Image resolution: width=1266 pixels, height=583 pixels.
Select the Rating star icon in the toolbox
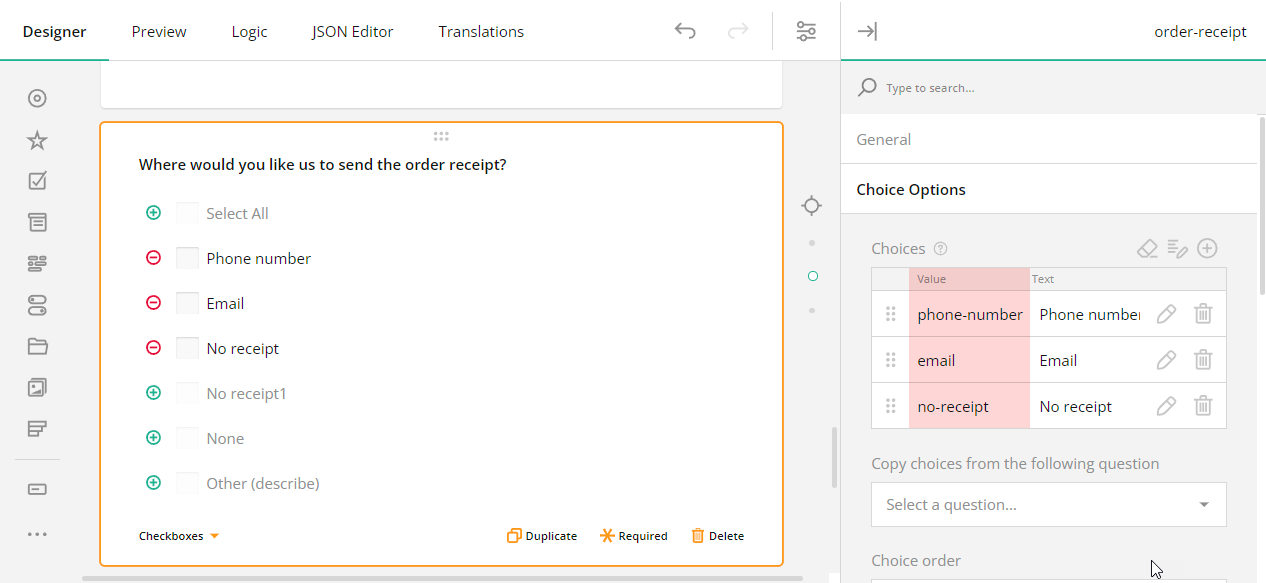coord(37,140)
